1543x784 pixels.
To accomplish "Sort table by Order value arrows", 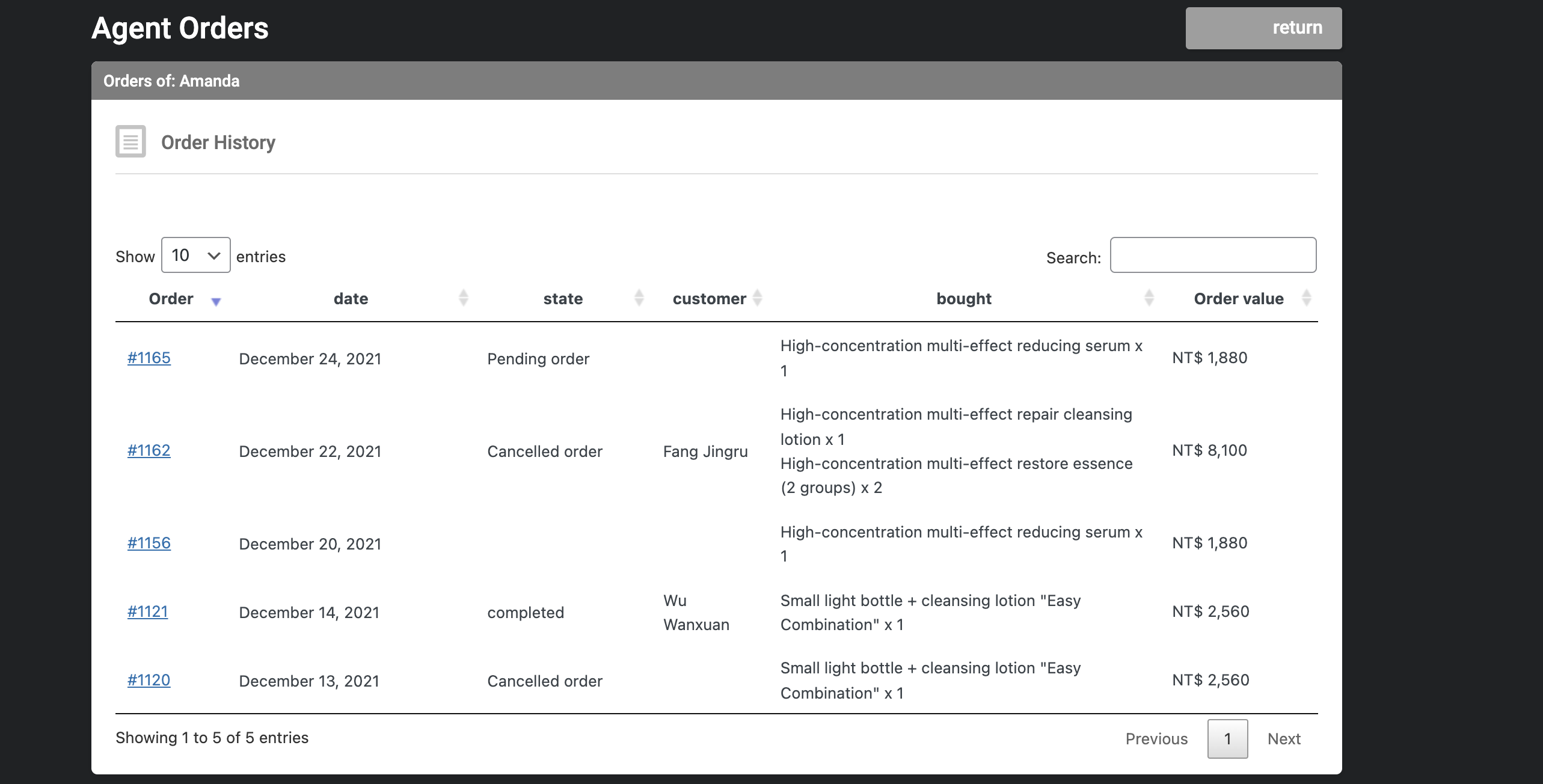I will [x=1307, y=298].
